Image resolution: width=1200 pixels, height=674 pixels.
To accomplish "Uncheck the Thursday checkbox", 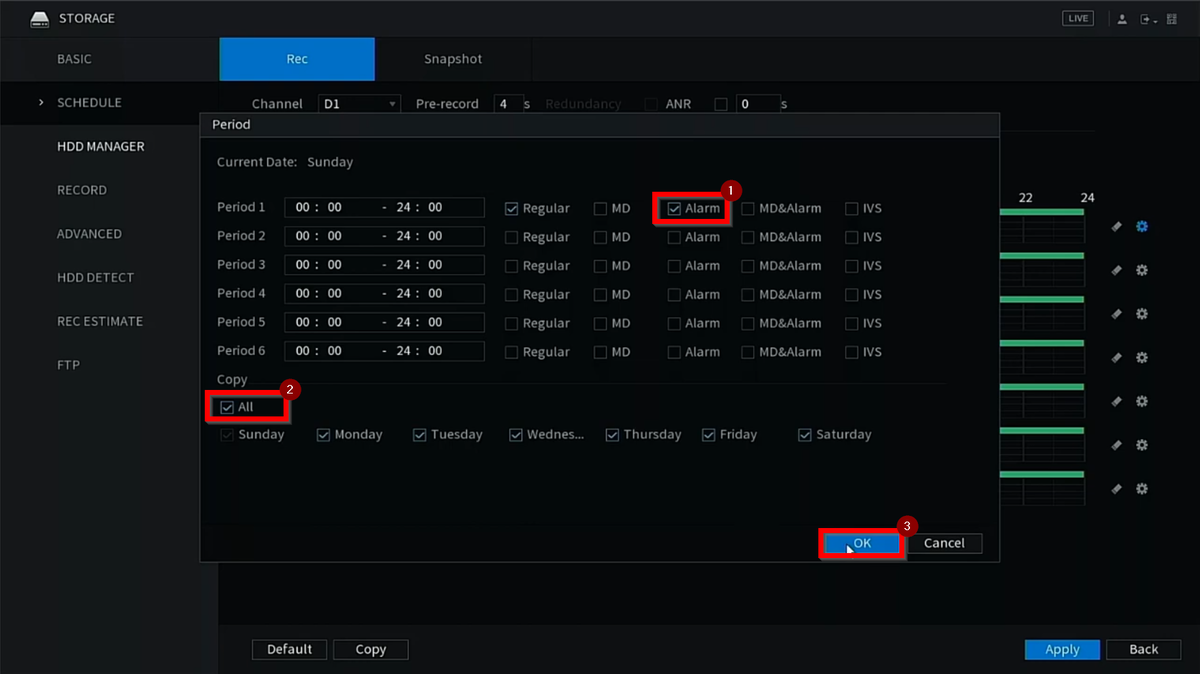I will (612, 435).
